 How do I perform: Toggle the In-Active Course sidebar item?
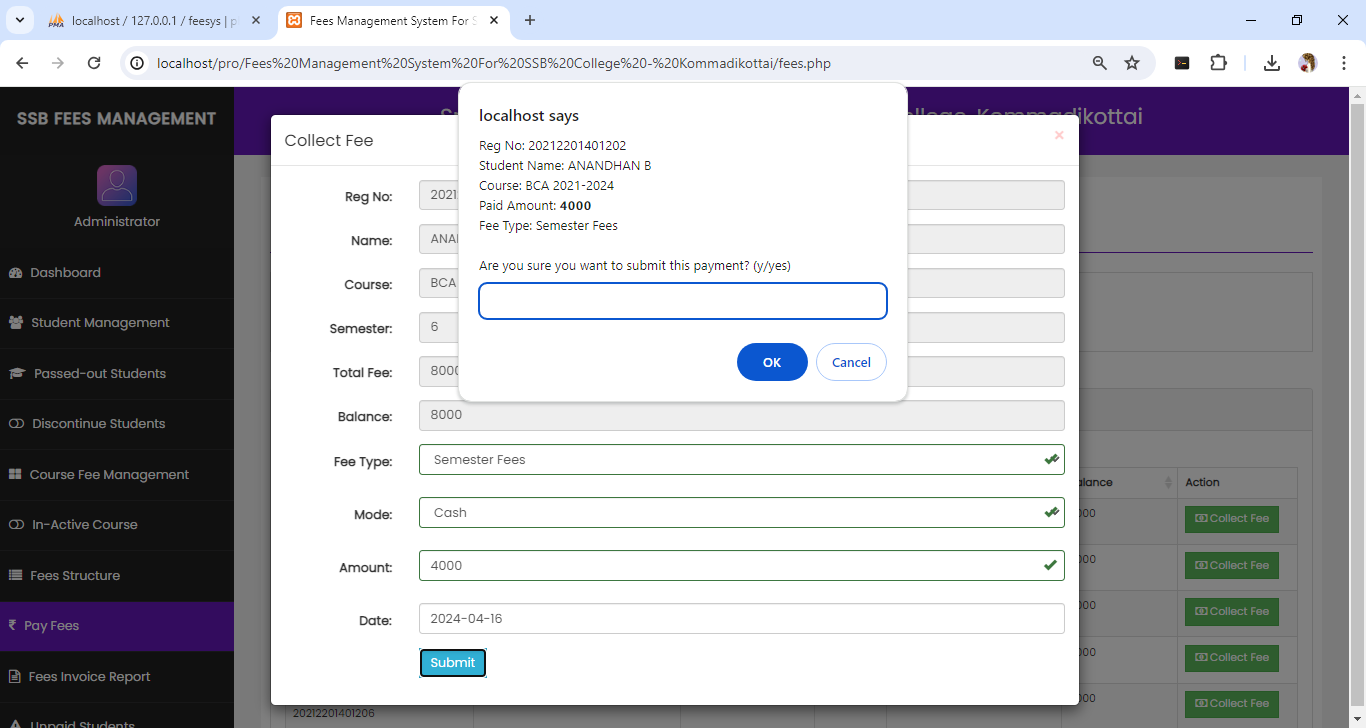click(84, 525)
